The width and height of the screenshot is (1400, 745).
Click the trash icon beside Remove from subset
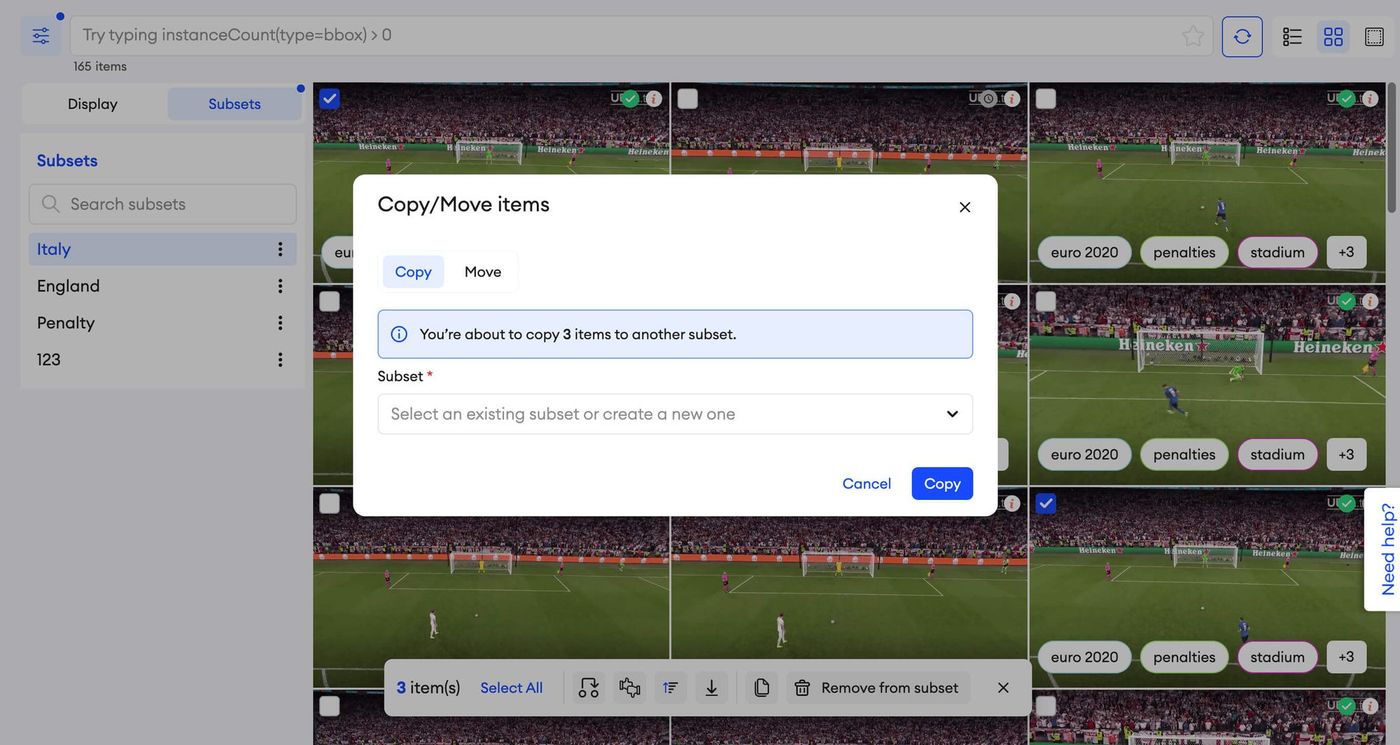pyautogui.click(x=802, y=688)
